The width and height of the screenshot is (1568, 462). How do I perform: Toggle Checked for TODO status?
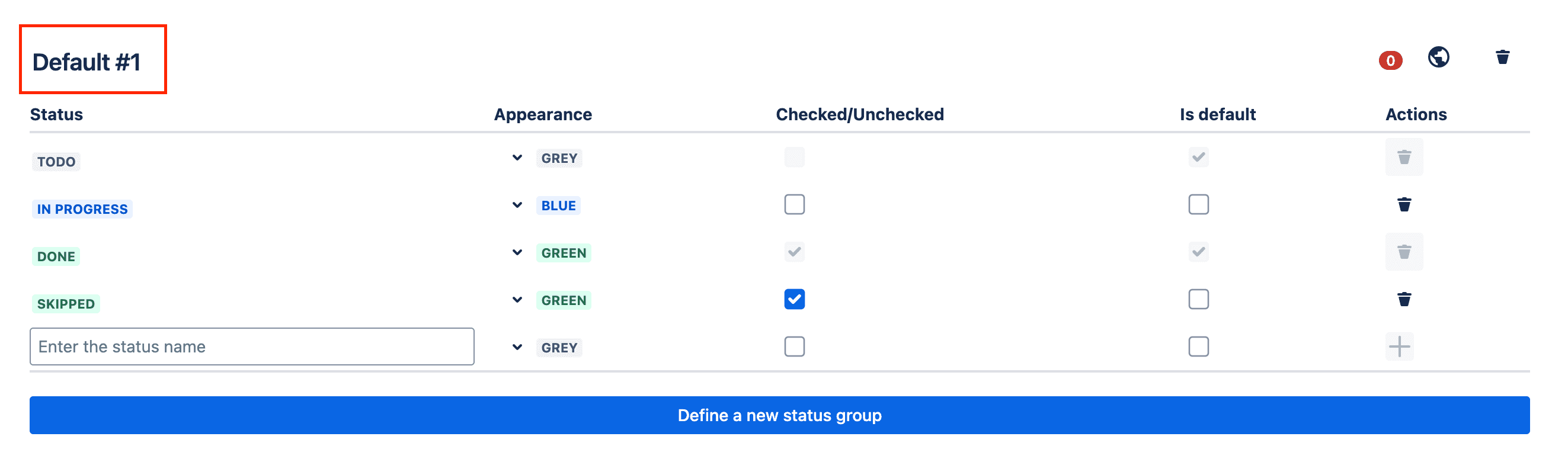click(794, 158)
